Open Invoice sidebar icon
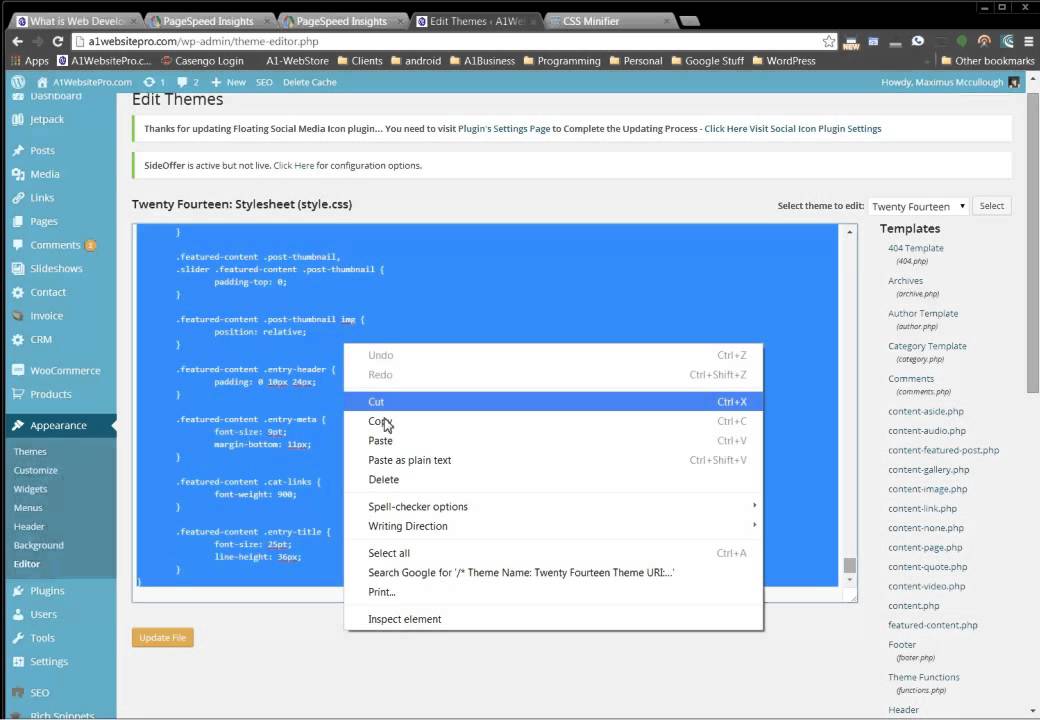Image resolution: width=1040 pixels, height=720 pixels. tap(18, 316)
